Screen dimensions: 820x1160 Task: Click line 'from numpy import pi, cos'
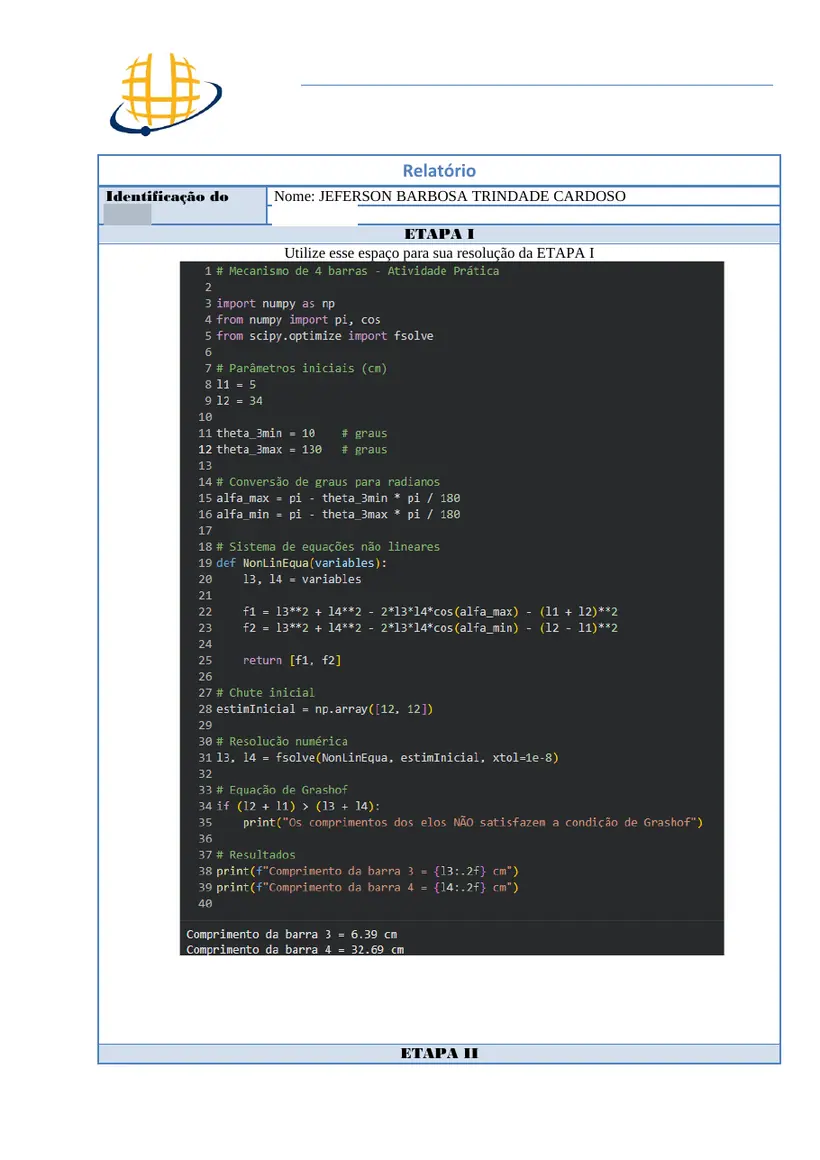tap(298, 320)
